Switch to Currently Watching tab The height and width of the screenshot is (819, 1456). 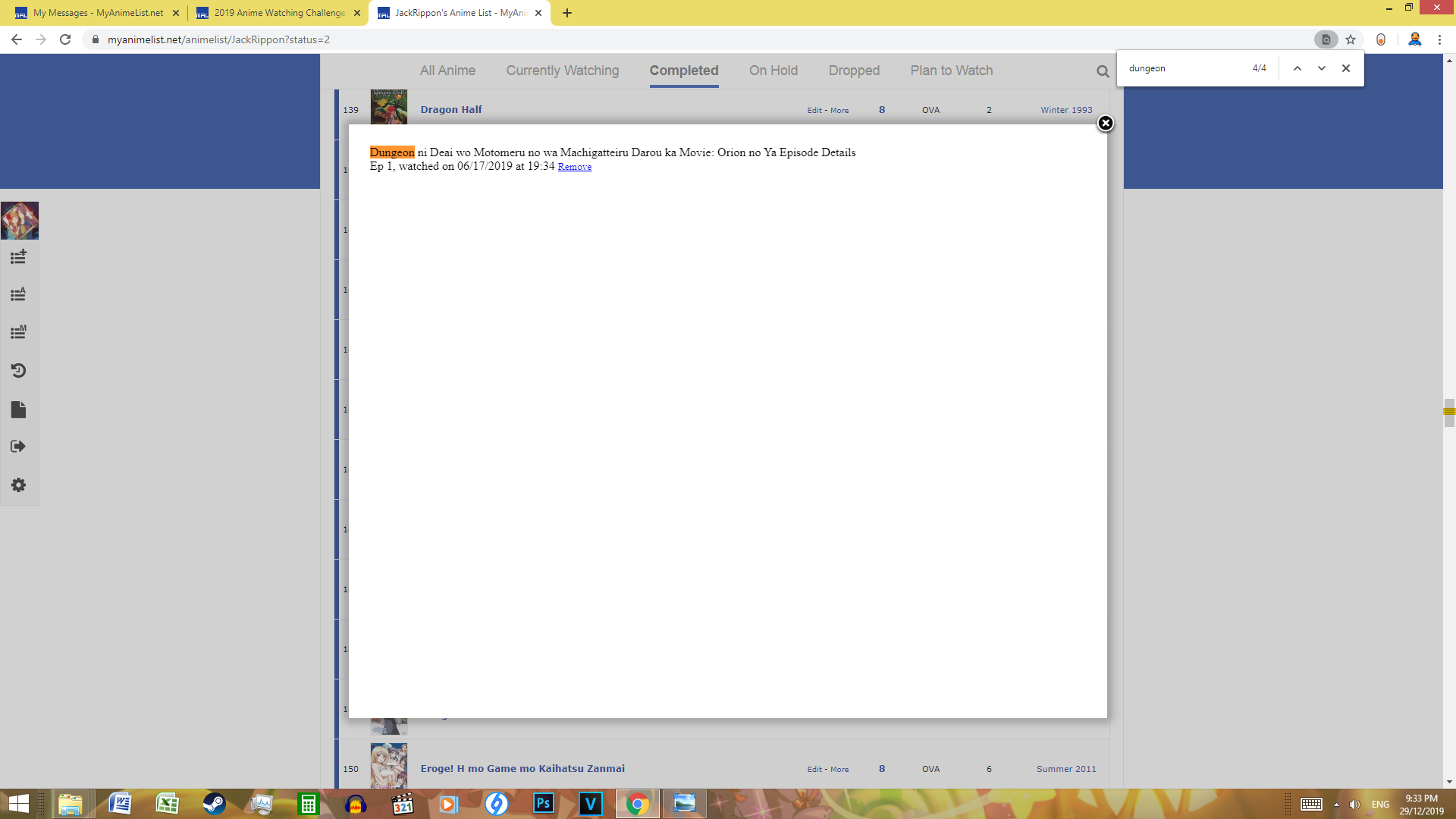[x=562, y=71]
